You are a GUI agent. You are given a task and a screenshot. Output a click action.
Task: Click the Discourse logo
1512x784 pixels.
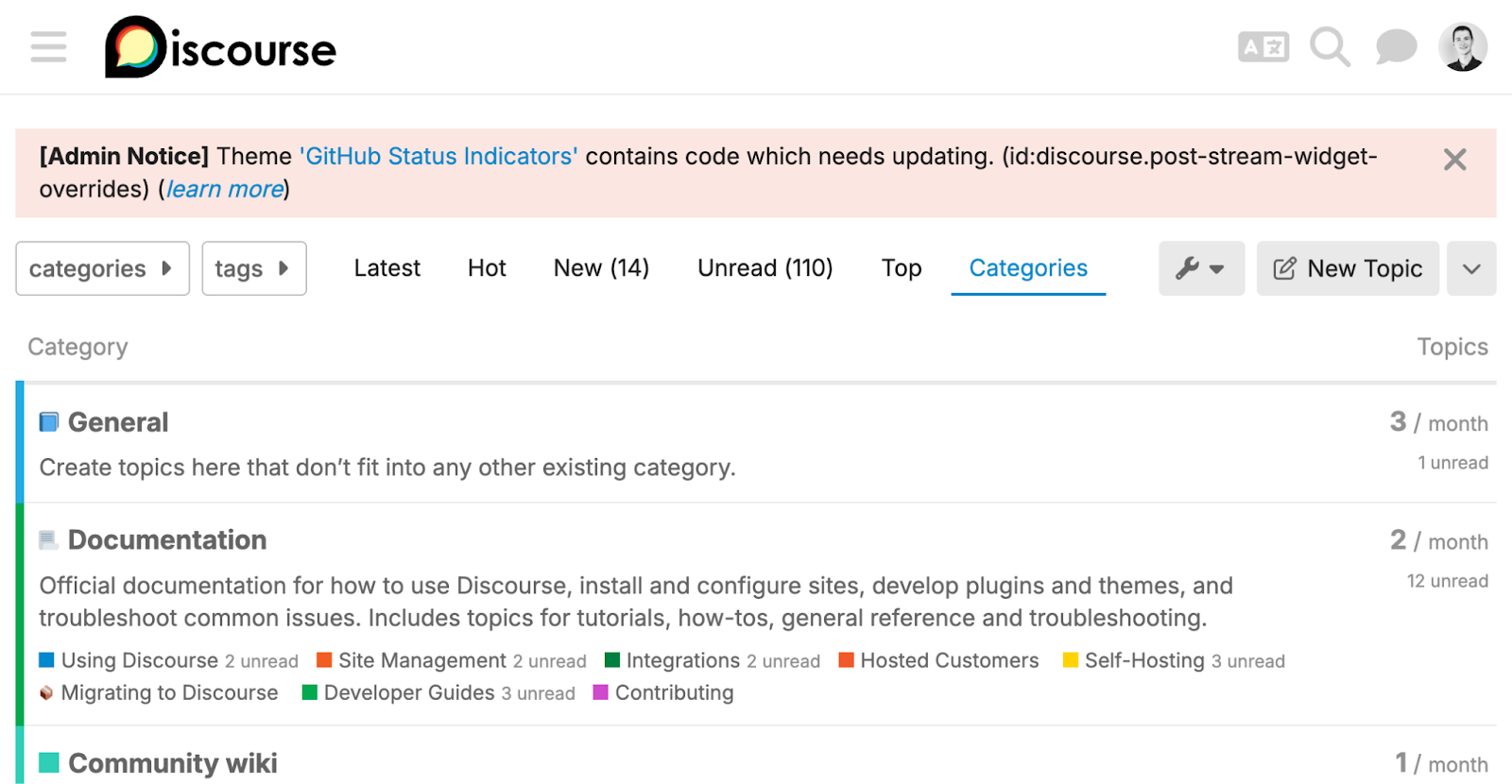[219, 49]
